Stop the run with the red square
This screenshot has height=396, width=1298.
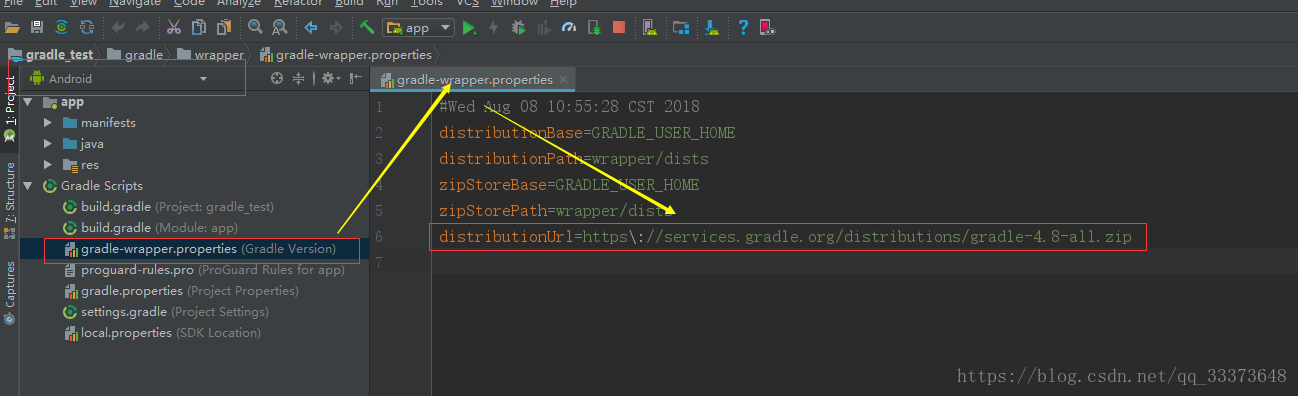pyautogui.click(x=619, y=27)
